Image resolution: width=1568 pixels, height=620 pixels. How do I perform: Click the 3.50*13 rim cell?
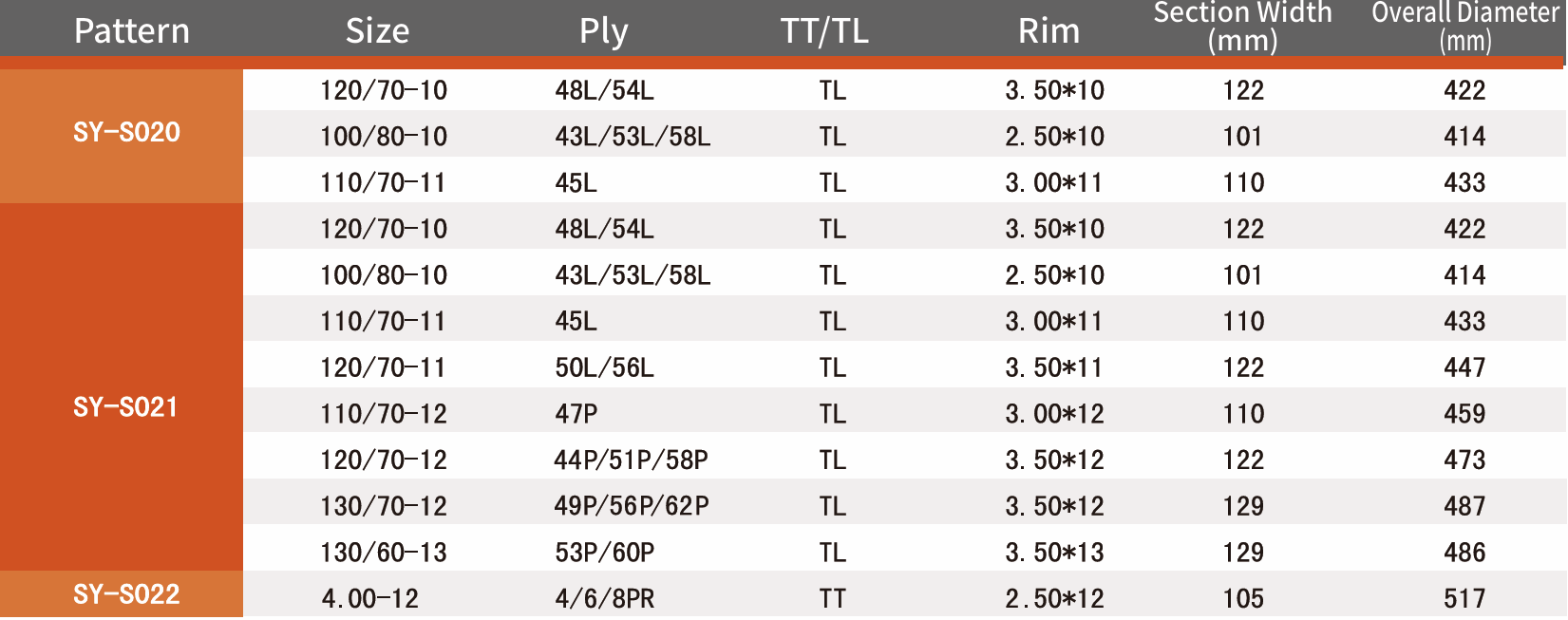(1055, 553)
